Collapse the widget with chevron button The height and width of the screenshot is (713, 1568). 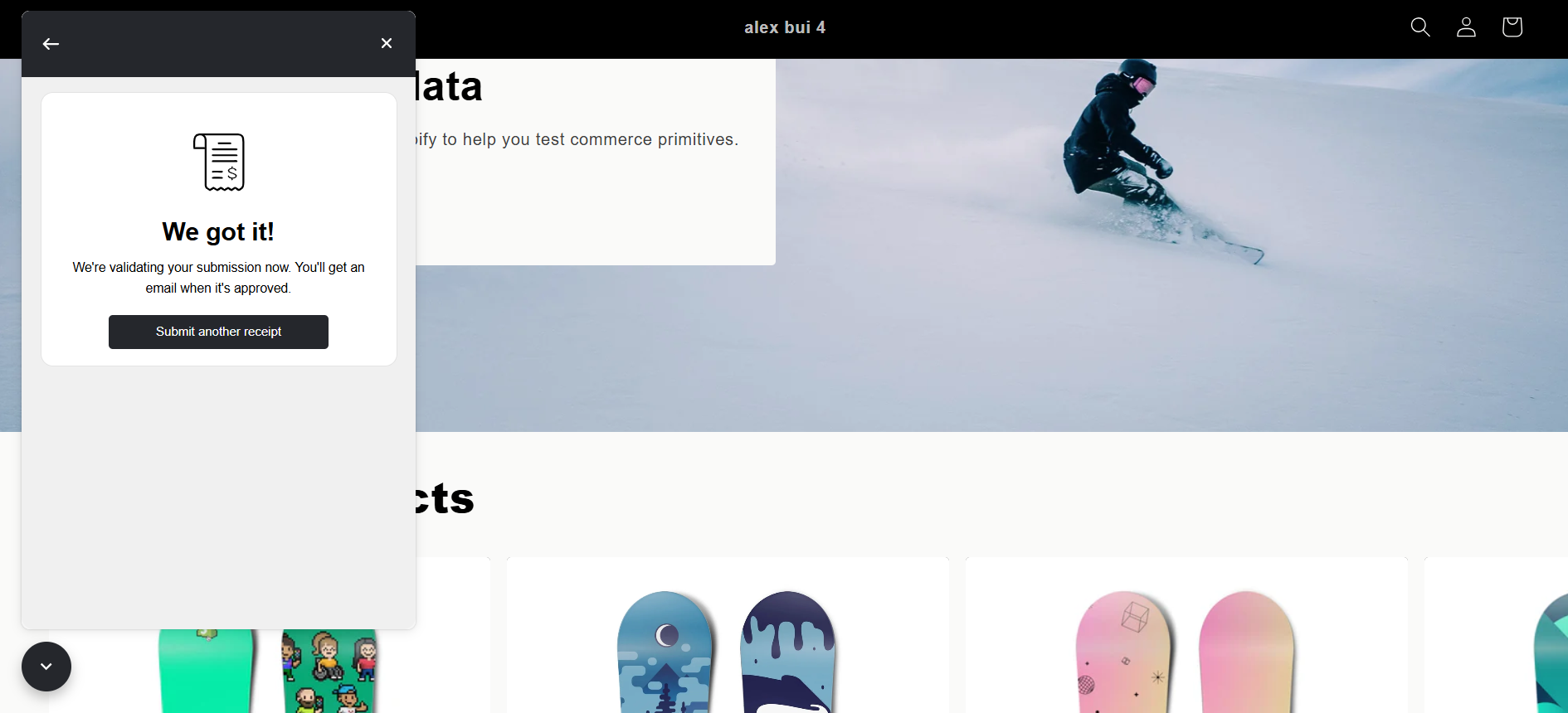46,667
